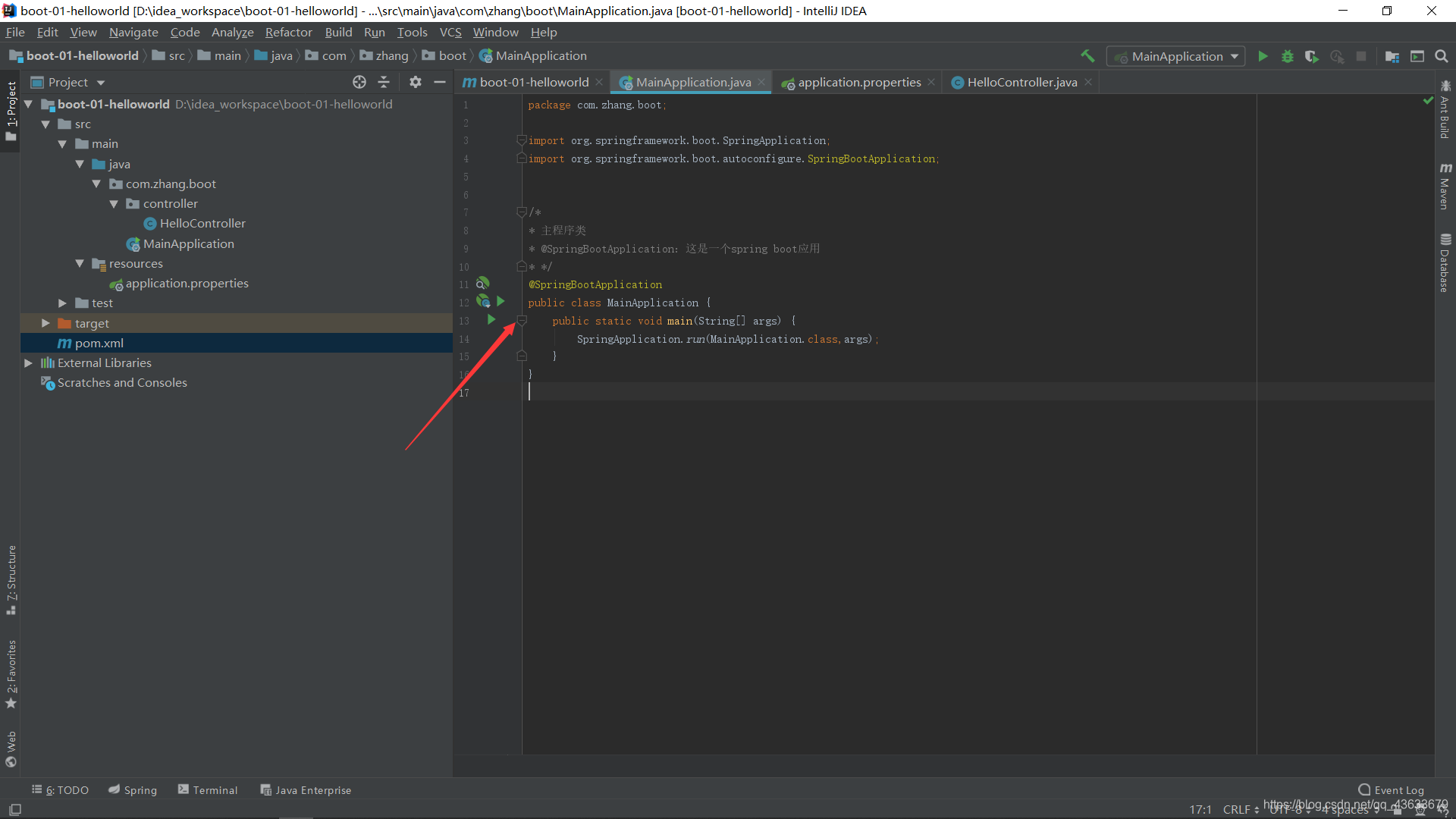Viewport: 1456px width, 819px height.
Task: Change CRLF line separator in status bar
Action: tap(1241, 809)
